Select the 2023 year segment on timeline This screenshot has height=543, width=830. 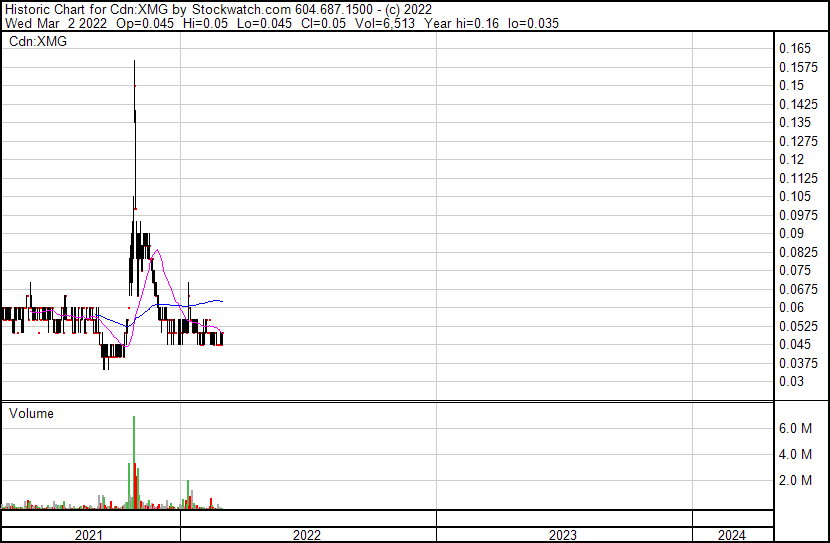564,535
